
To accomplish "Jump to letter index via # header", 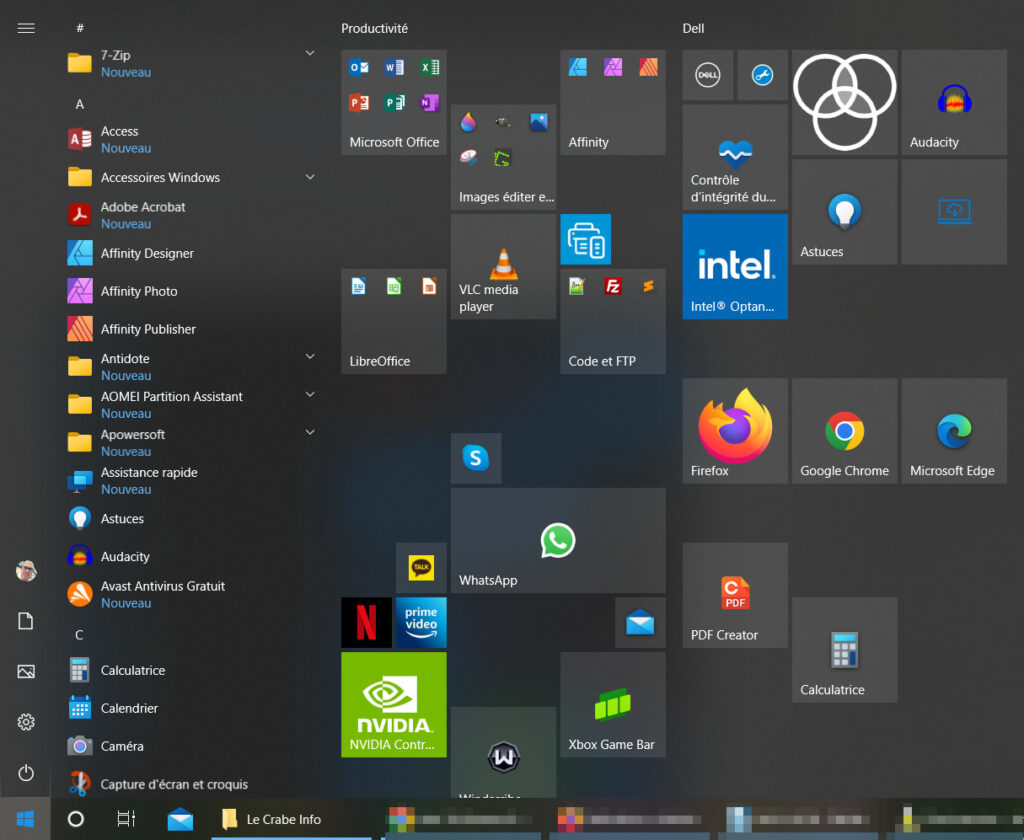I will click(x=80, y=28).
